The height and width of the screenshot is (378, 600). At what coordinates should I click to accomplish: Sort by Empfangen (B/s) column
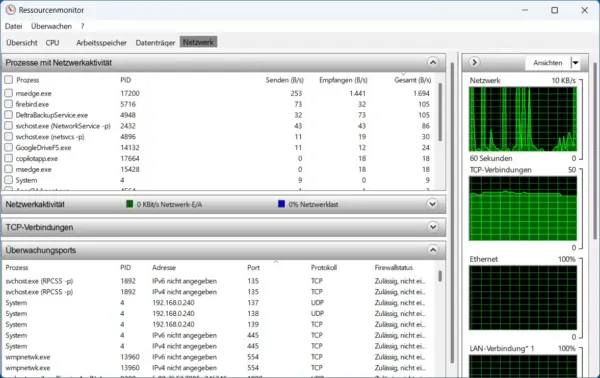click(x=343, y=80)
